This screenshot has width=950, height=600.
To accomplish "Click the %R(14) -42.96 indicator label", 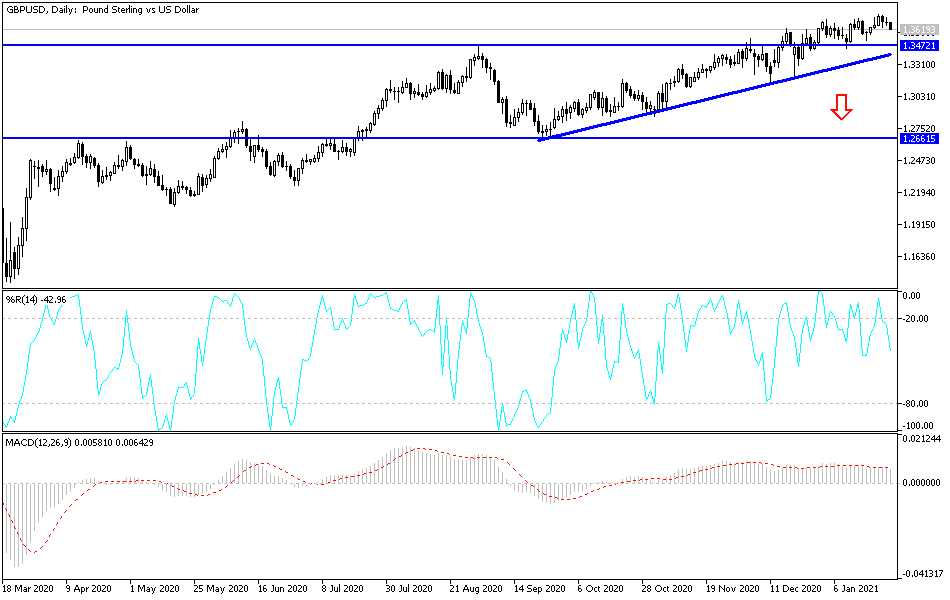I will pos(35,296).
